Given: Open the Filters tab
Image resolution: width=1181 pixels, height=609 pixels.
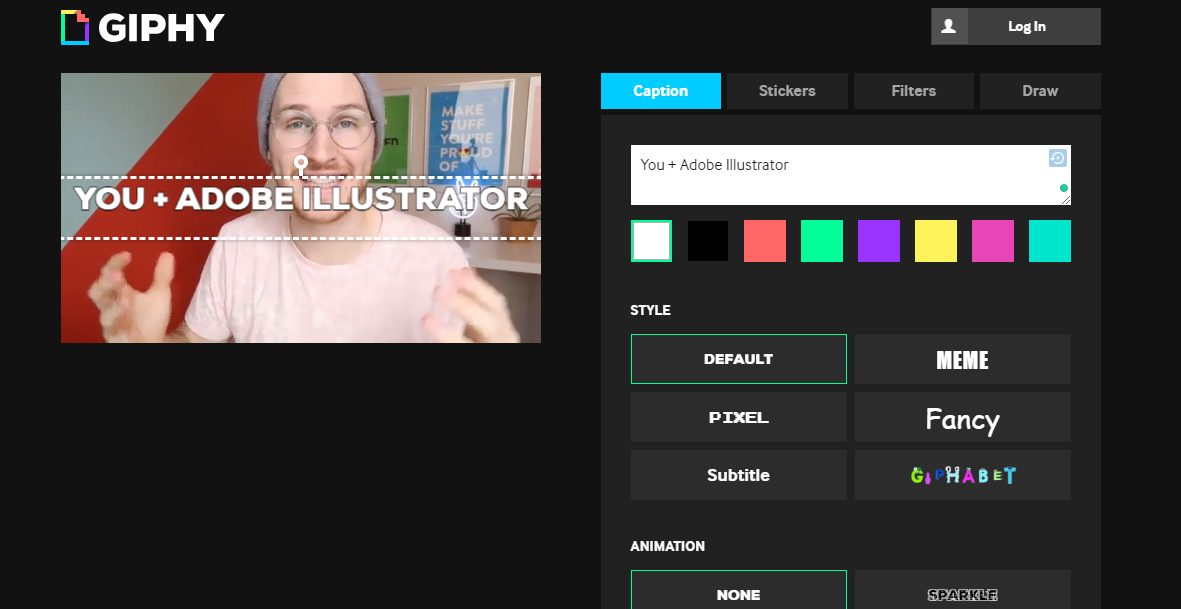Looking at the screenshot, I should tap(914, 91).
